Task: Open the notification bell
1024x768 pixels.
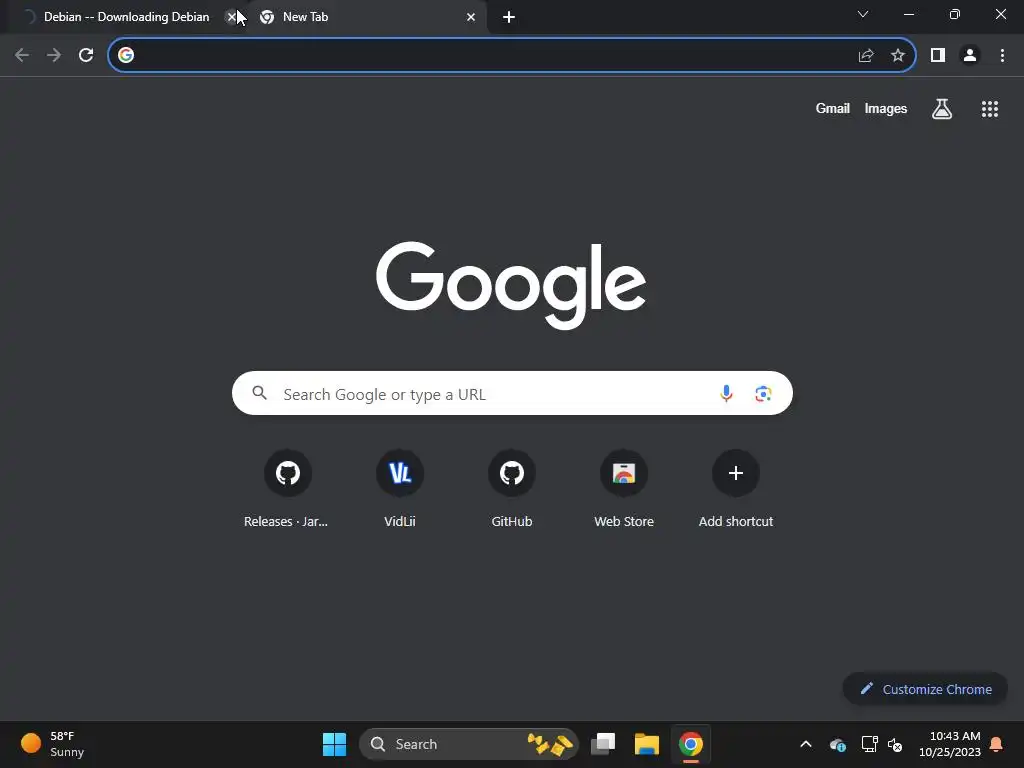Action: click(997, 744)
